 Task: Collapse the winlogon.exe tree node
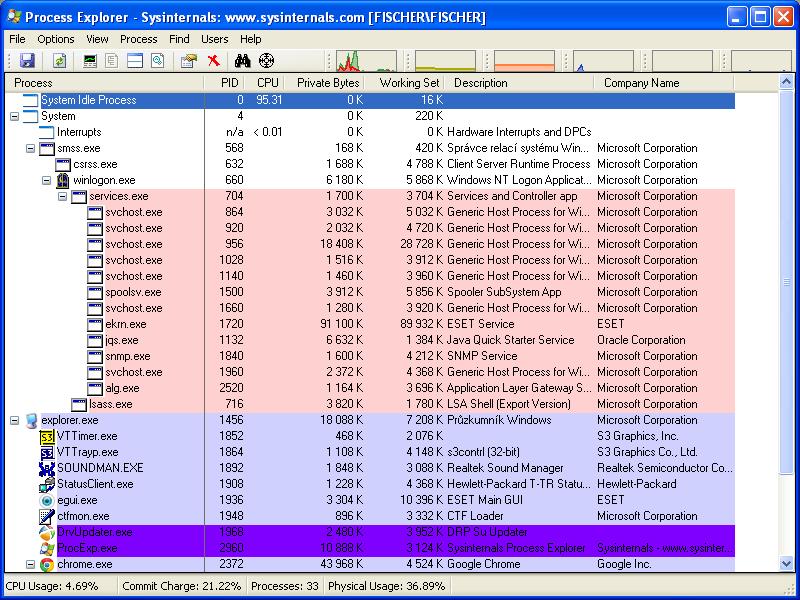46,181
